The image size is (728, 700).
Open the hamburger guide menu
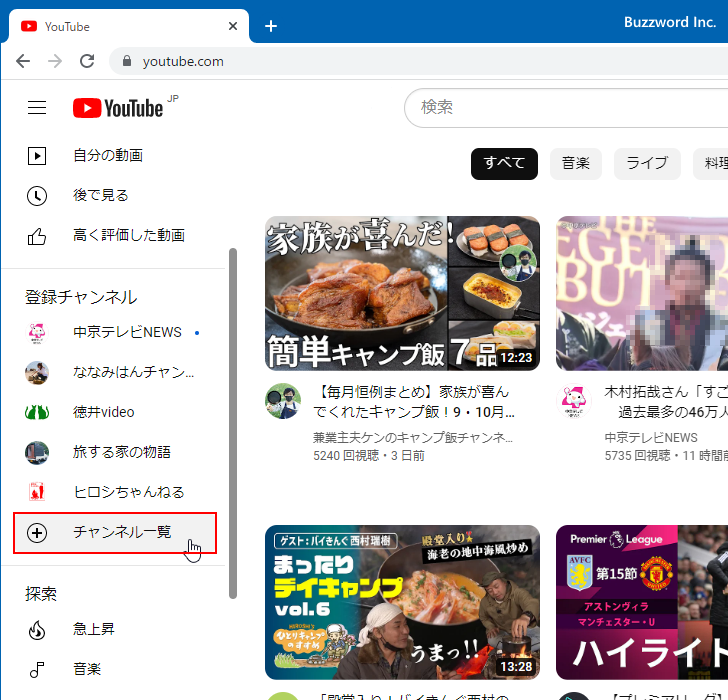(37, 108)
